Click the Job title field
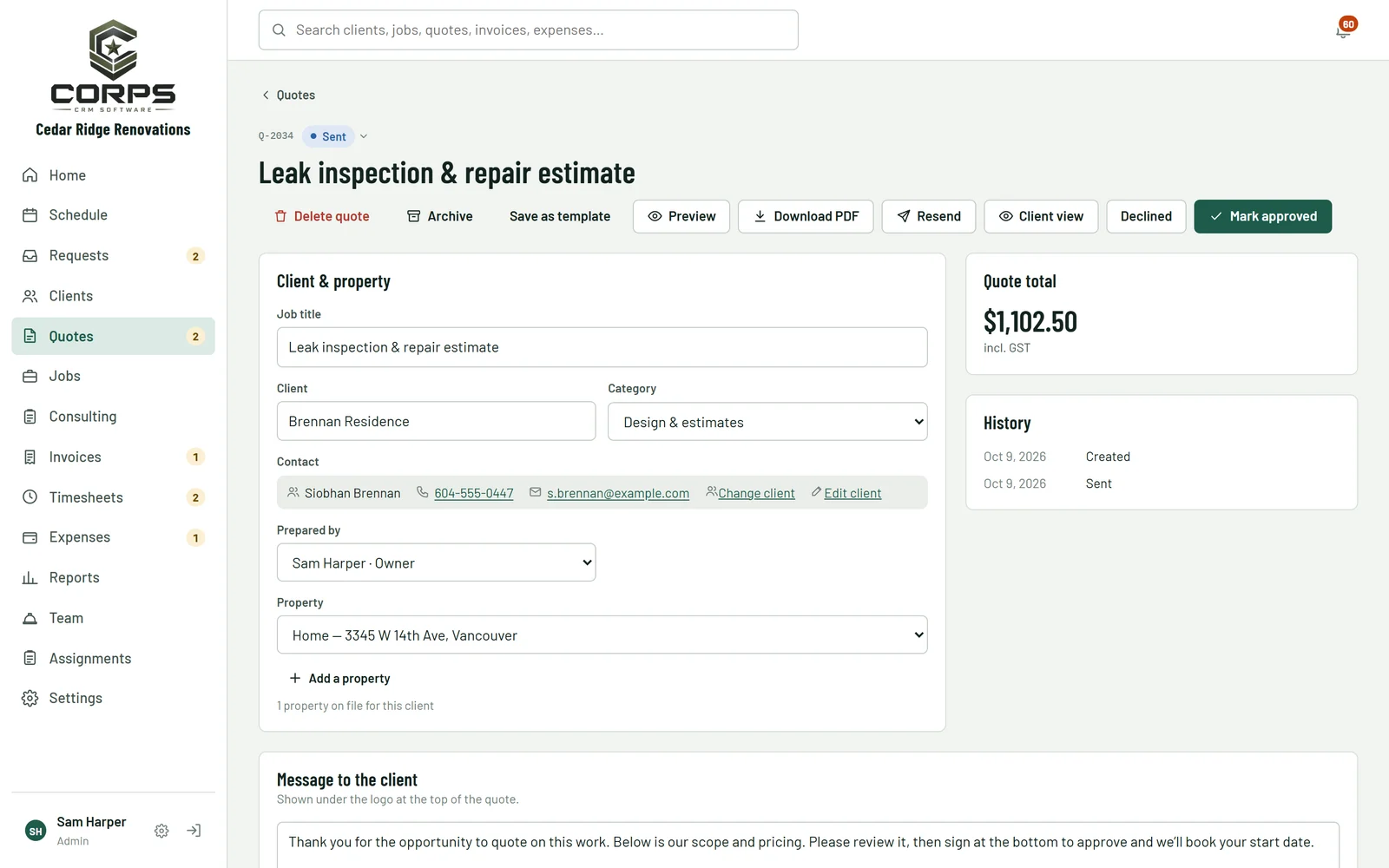1389x868 pixels. pos(602,347)
